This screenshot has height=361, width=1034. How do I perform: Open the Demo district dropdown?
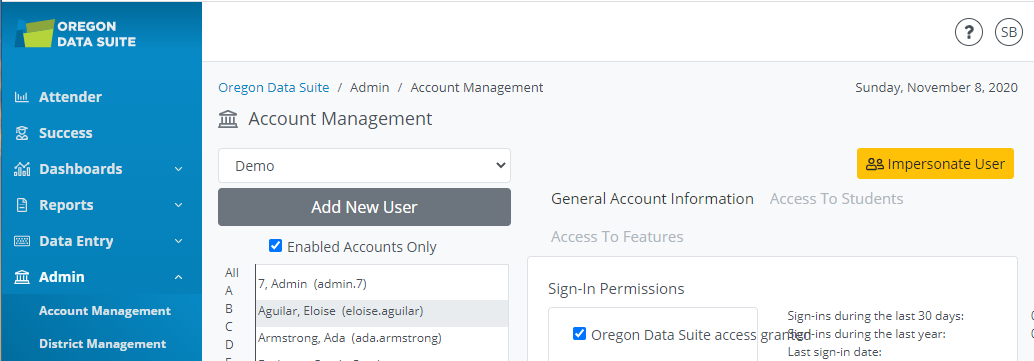(364, 166)
